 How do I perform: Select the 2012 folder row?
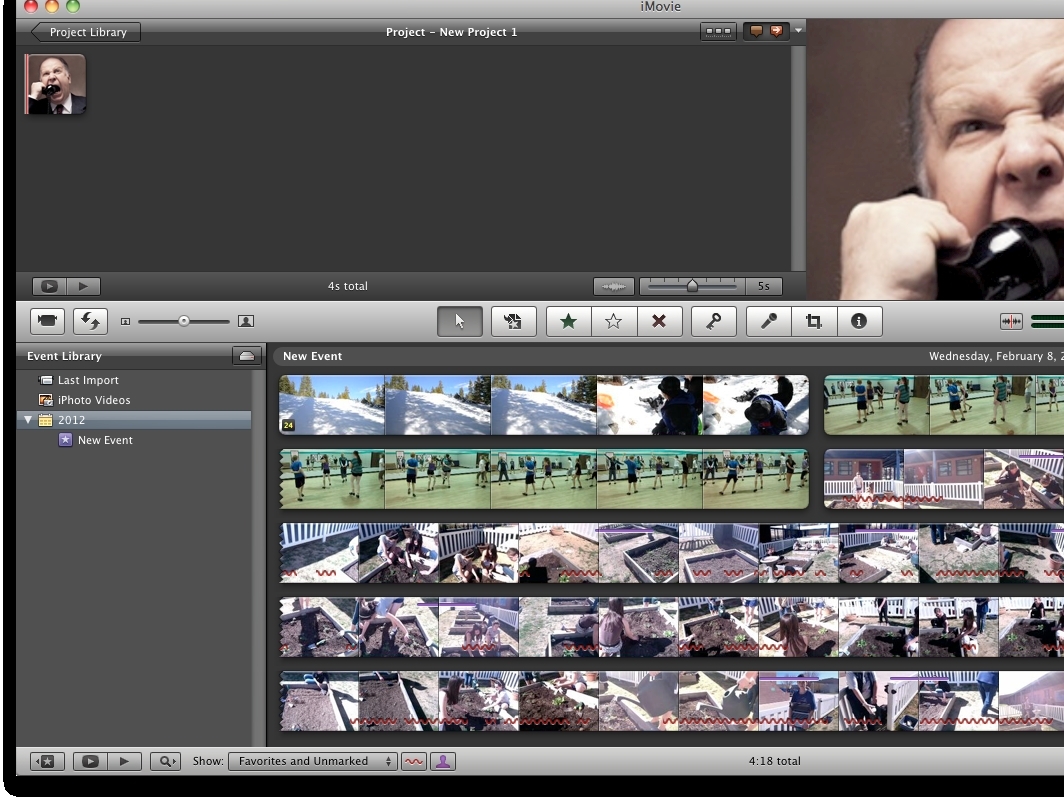click(134, 420)
